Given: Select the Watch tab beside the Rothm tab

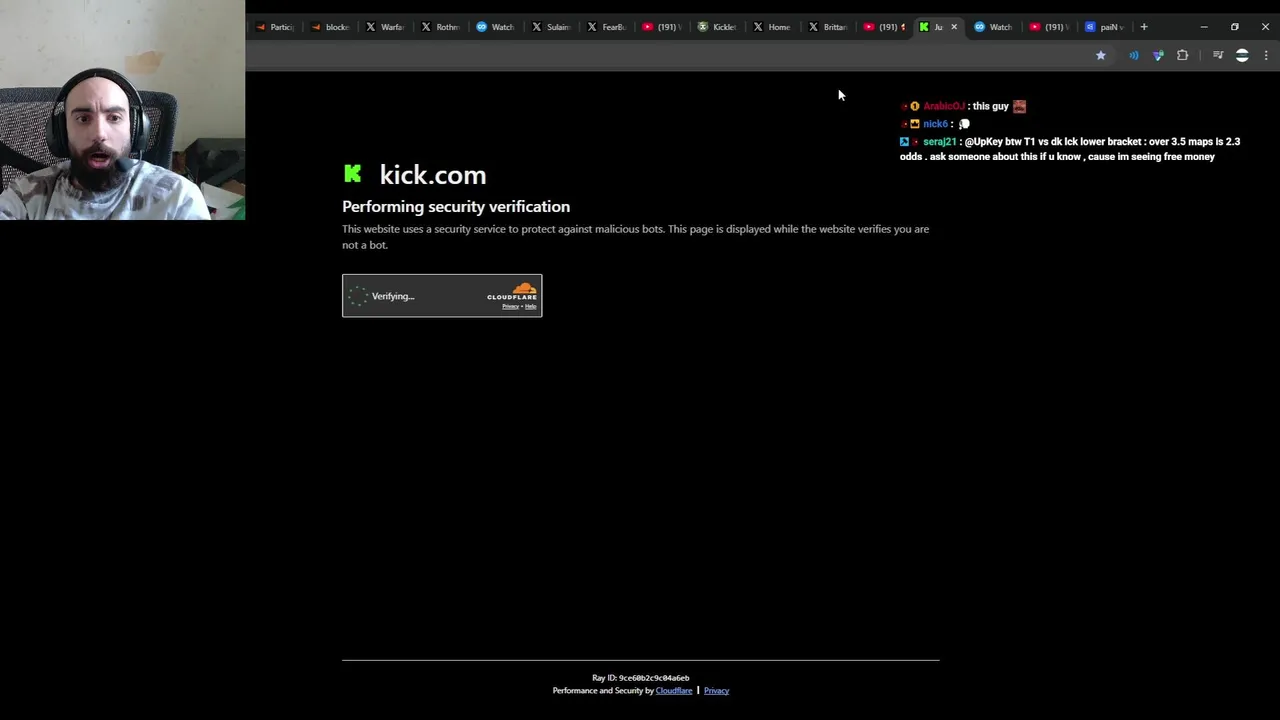Looking at the screenshot, I should tap(494, 27).
